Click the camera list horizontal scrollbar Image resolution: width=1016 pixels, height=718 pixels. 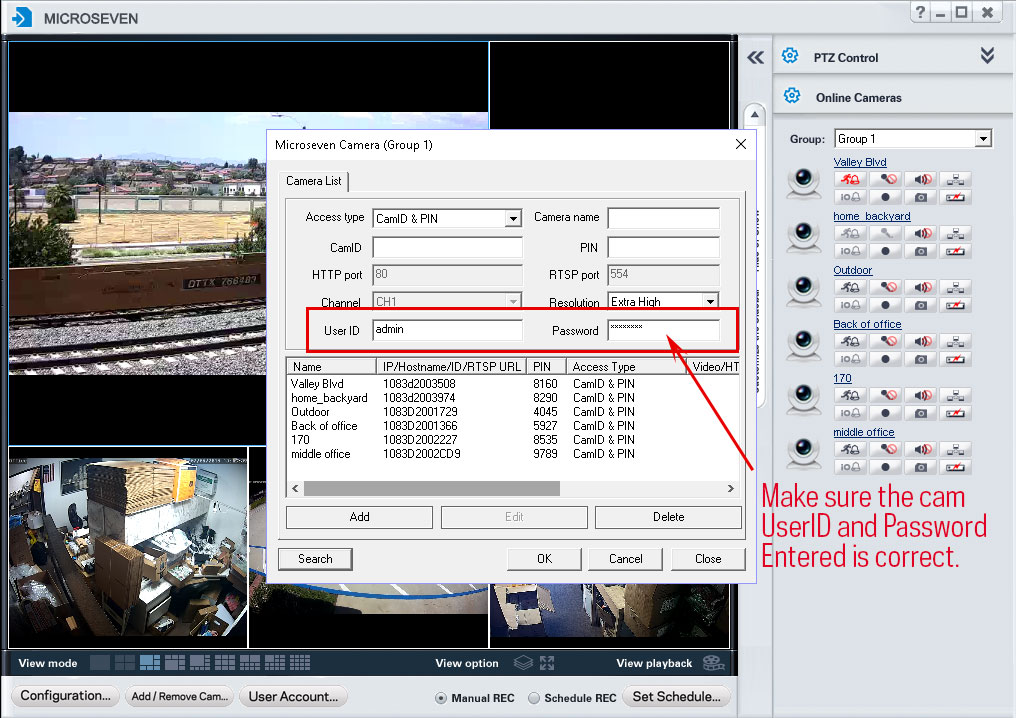coord(430,489)
